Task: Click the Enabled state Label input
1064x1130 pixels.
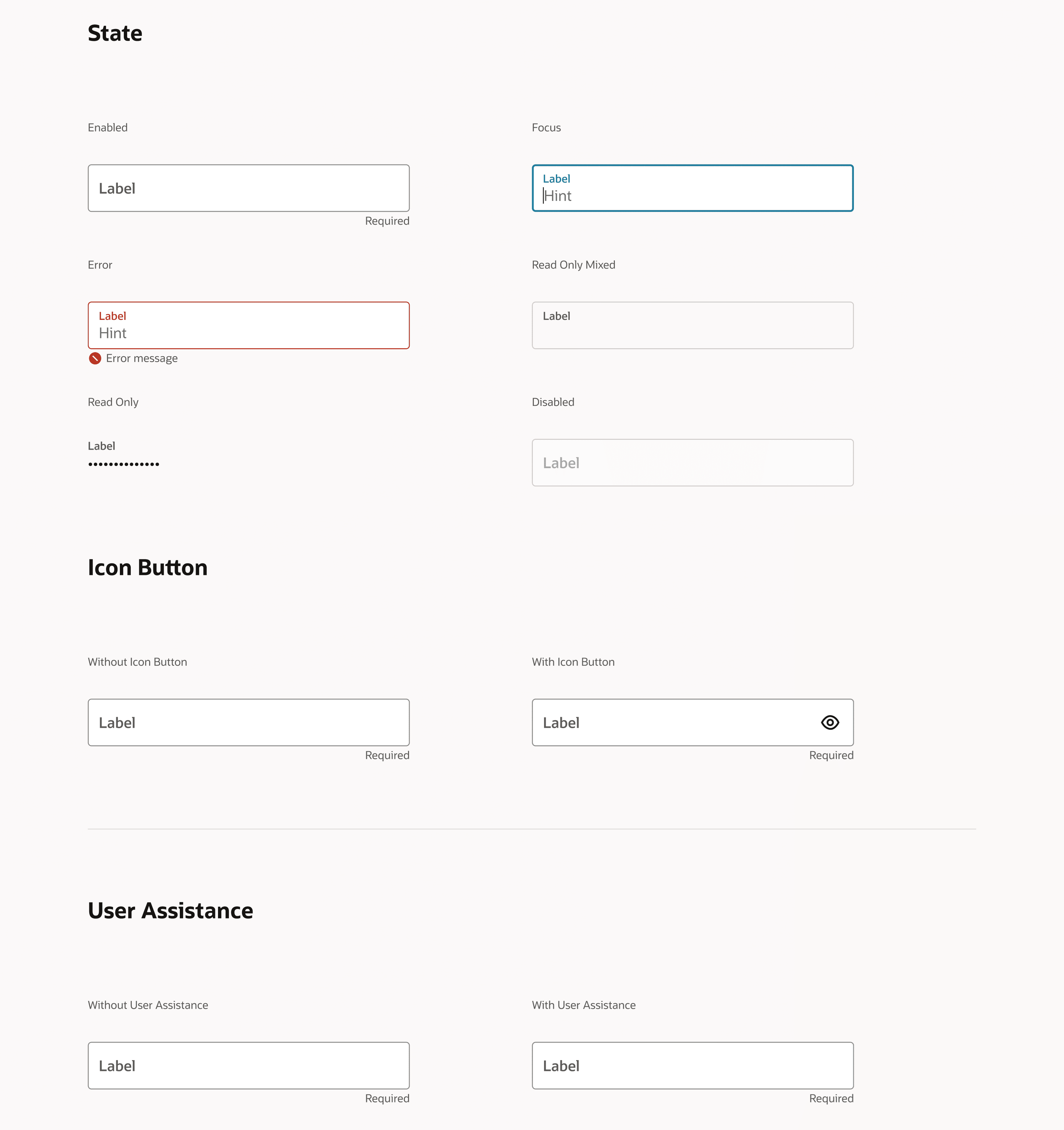Action: [248, 188]
